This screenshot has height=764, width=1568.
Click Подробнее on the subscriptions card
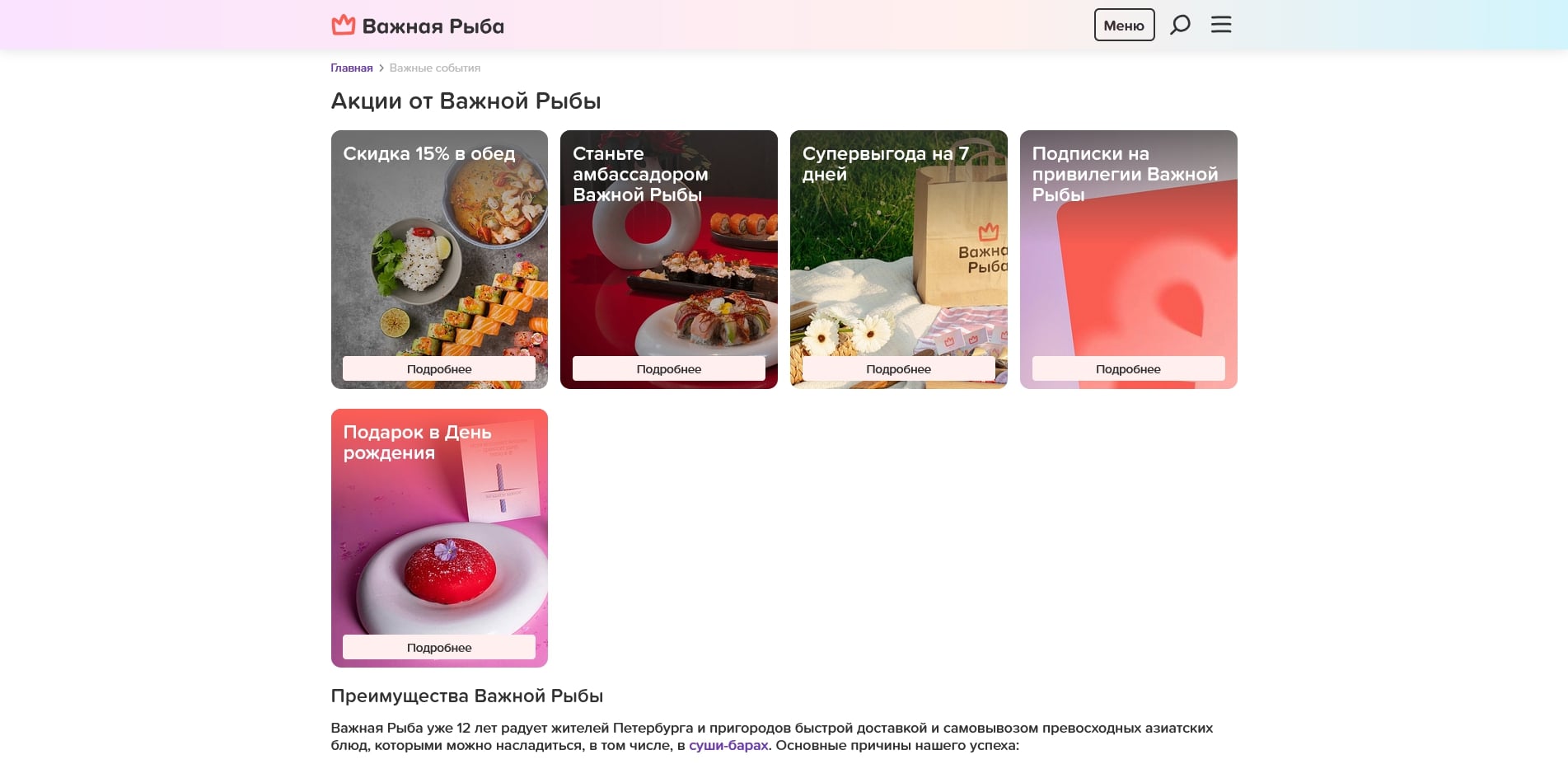coord(1128,368)
